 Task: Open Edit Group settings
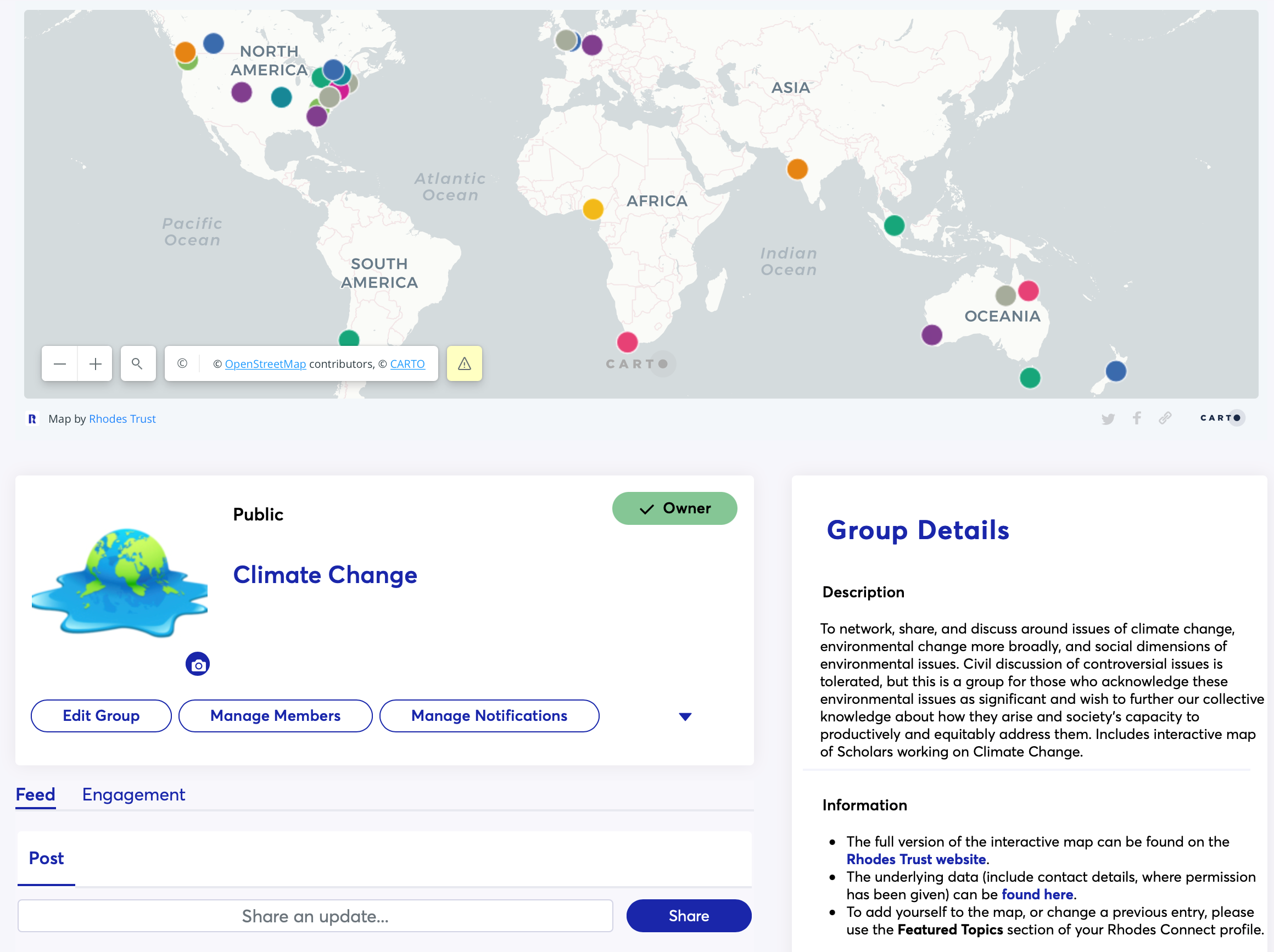click(x=101, y=716)
